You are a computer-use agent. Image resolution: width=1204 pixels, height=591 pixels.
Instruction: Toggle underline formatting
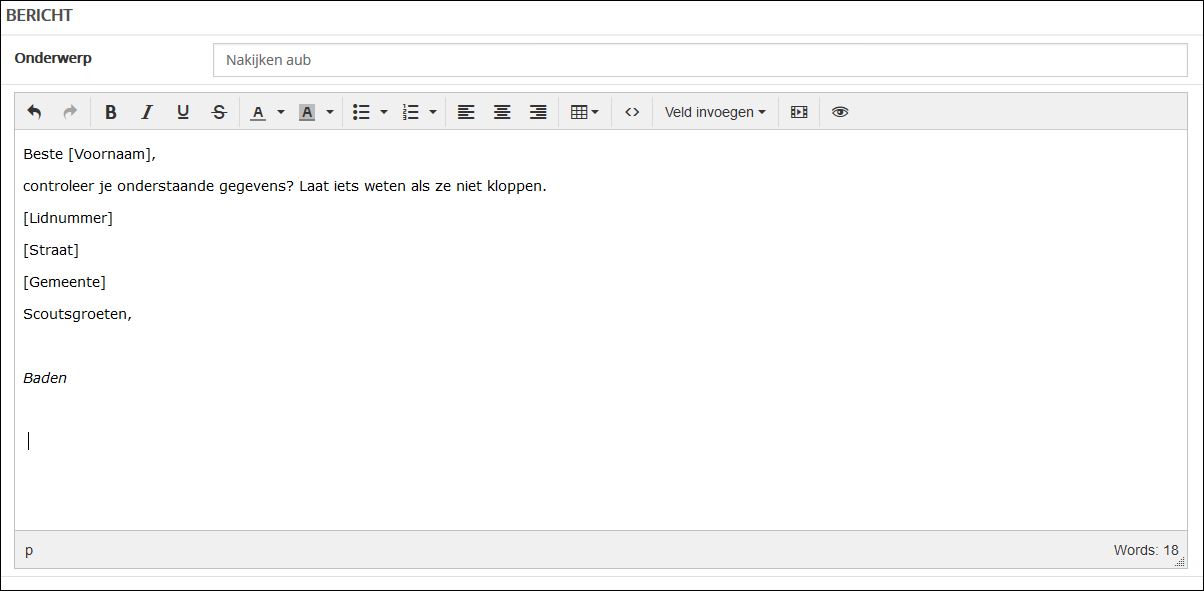point(183,112)
